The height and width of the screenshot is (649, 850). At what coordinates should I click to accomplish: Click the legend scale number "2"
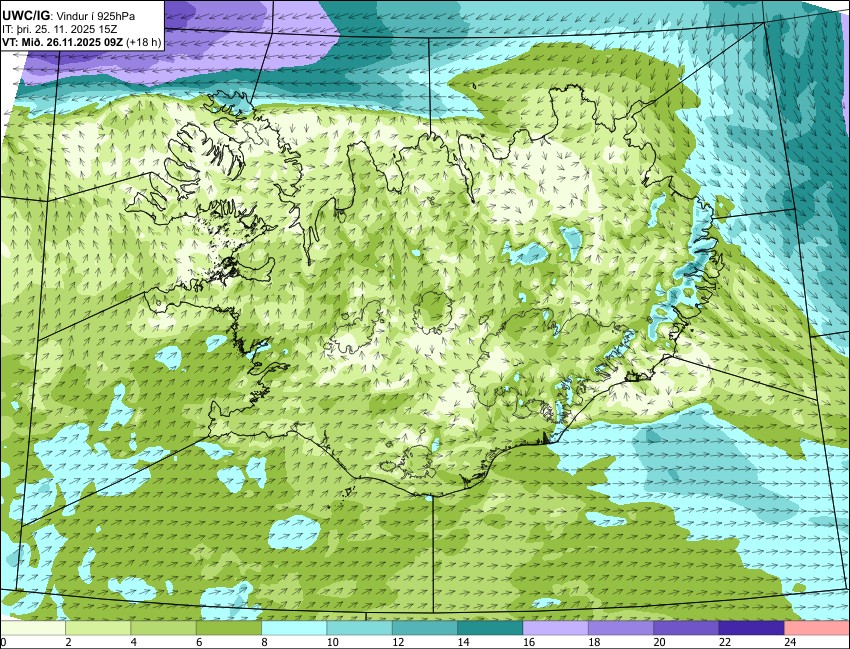click(68, 642)
